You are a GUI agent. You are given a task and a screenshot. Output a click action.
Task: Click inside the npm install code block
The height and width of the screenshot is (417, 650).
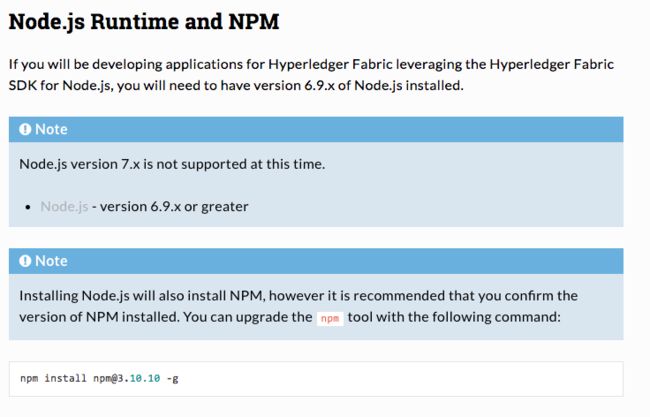316,379
